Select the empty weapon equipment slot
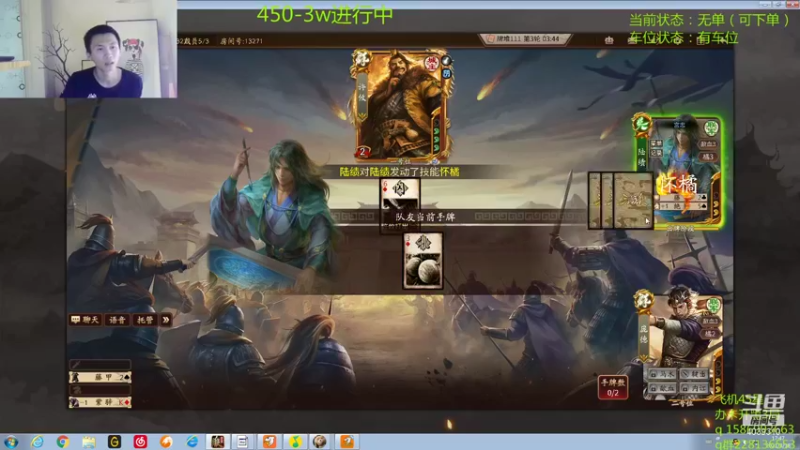The image size is (800, 450). (x=100, y=364)
